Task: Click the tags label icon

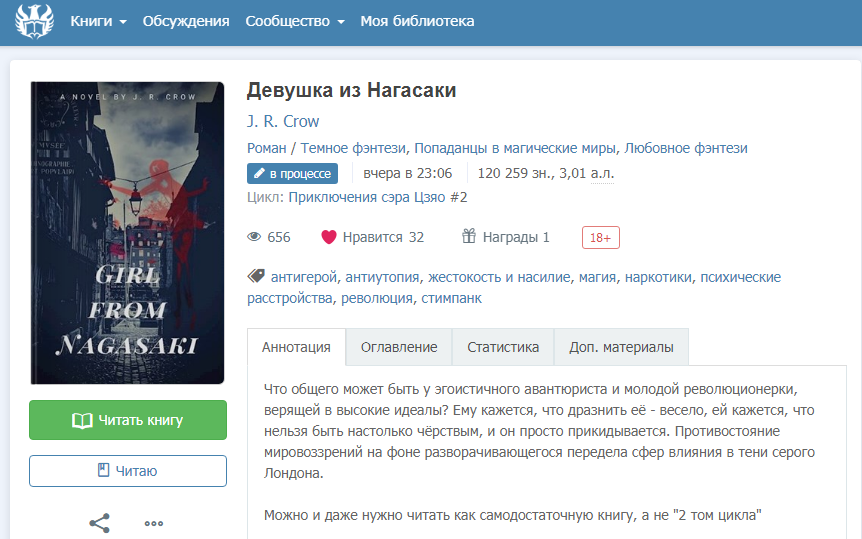Action: 256,276
